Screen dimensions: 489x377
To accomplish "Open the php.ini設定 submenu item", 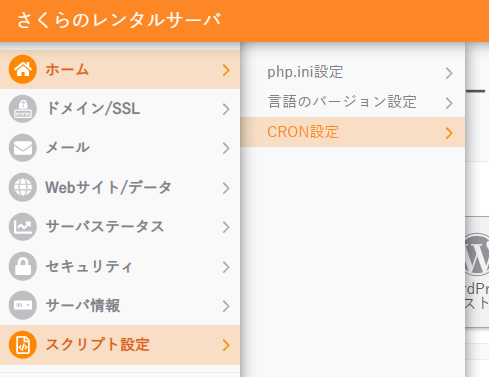I will pyautogui.click(x=353, y=72).
